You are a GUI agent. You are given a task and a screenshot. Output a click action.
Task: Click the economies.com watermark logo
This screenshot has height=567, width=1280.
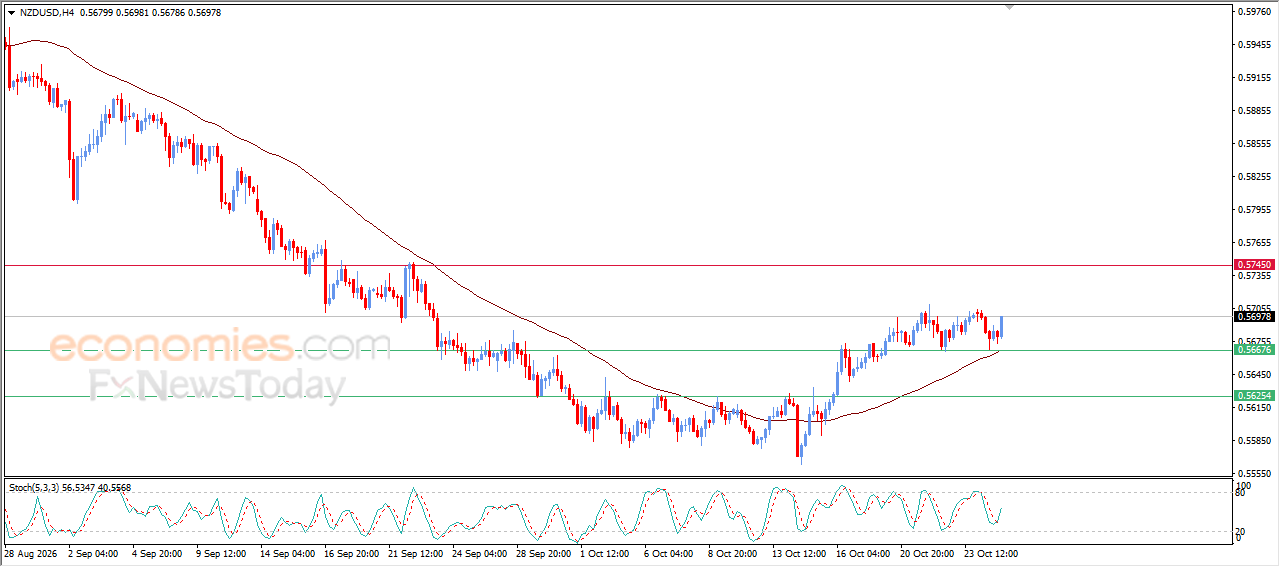[220, 346]
